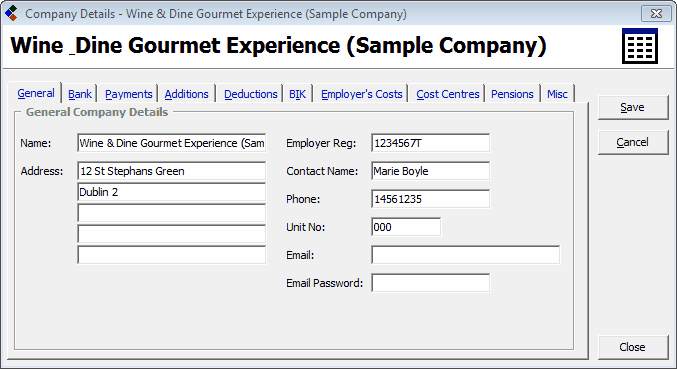Select the BIK tab
This screenshot has width=677, height=369.
[x=297, y=94]
